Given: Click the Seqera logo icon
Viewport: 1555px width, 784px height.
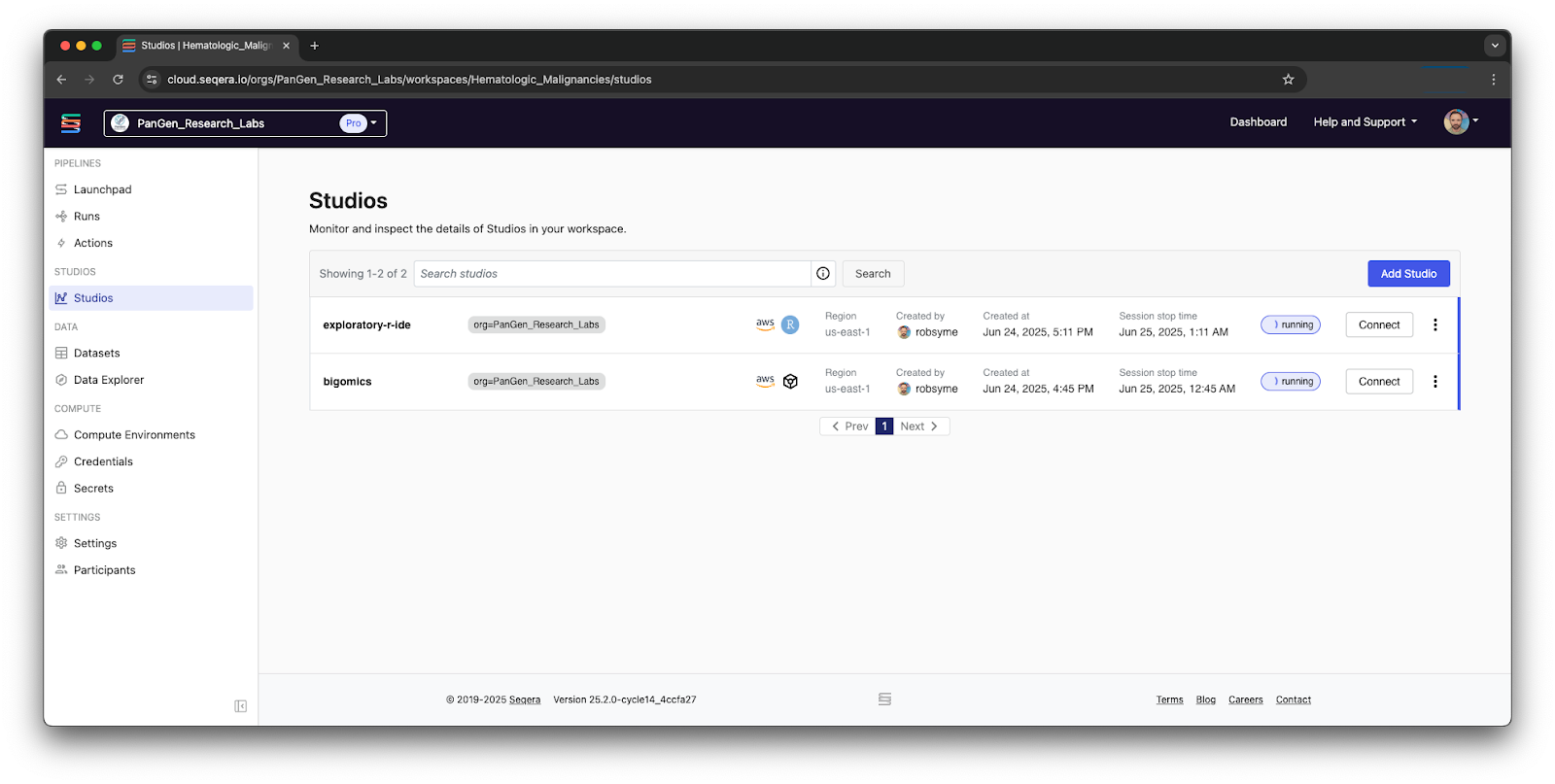Looking at the screenshot, I should pyautogui.click(x=71, y=123).
